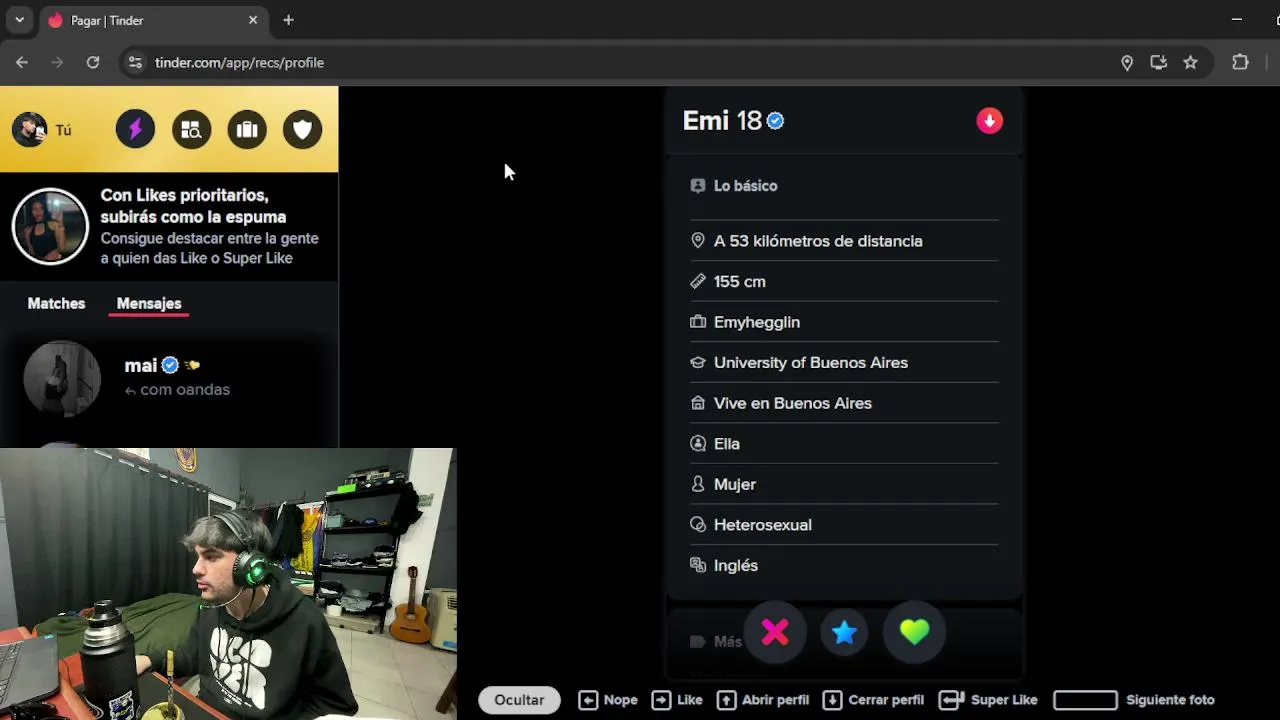Click the red down-arrow close profile button
Image resolution: width=1280 pixels, height=720 pixels.
989,121
